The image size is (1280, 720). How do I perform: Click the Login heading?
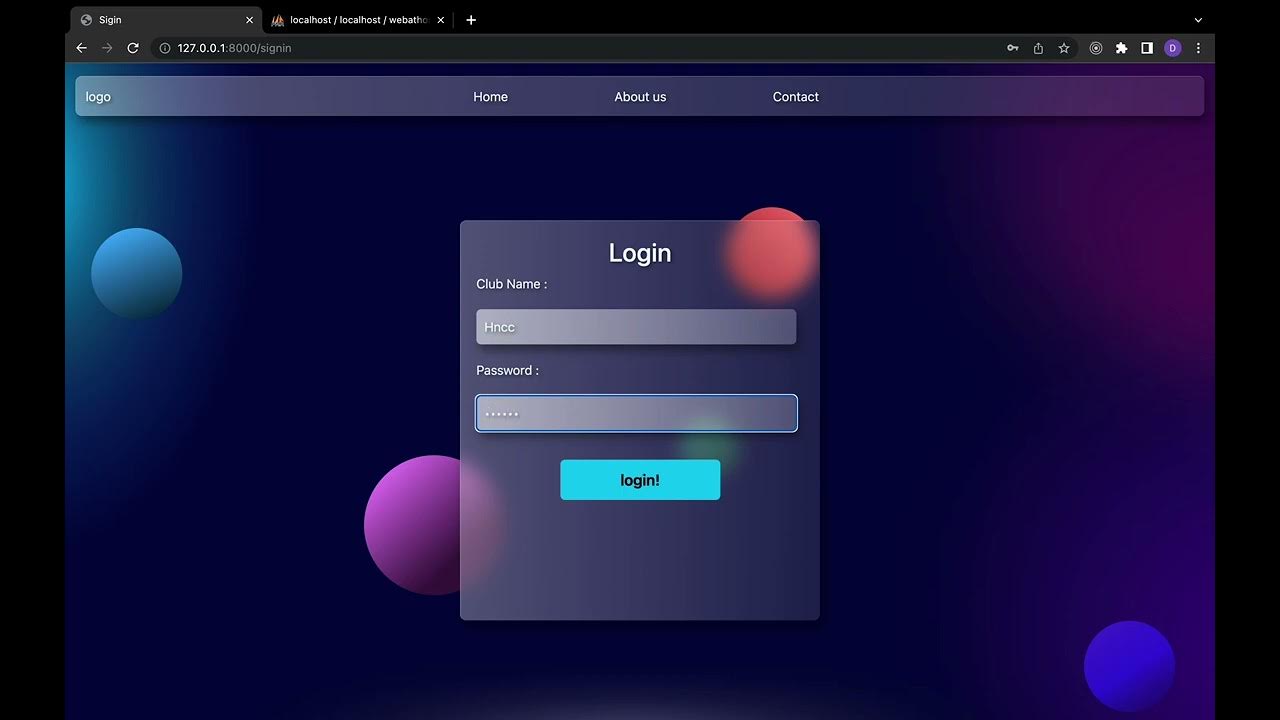pyautogui.click(x=640, y=253)
